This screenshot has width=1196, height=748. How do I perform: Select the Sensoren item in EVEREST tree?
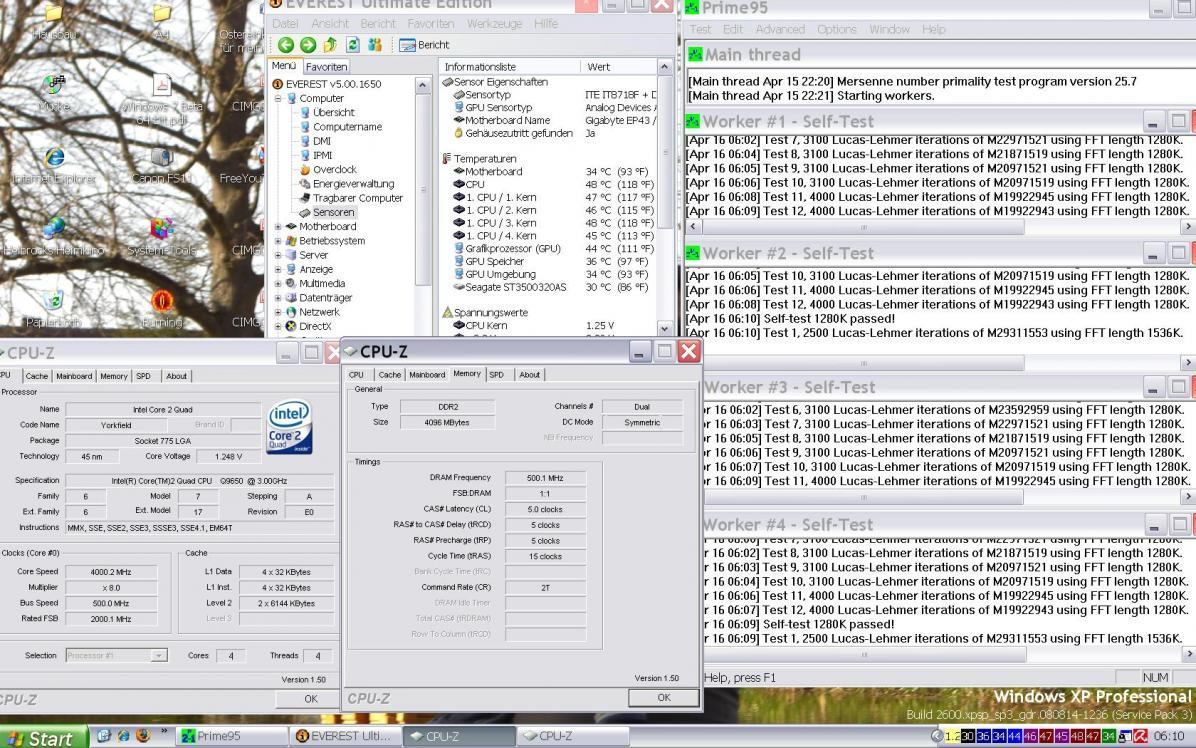(333, 212)
